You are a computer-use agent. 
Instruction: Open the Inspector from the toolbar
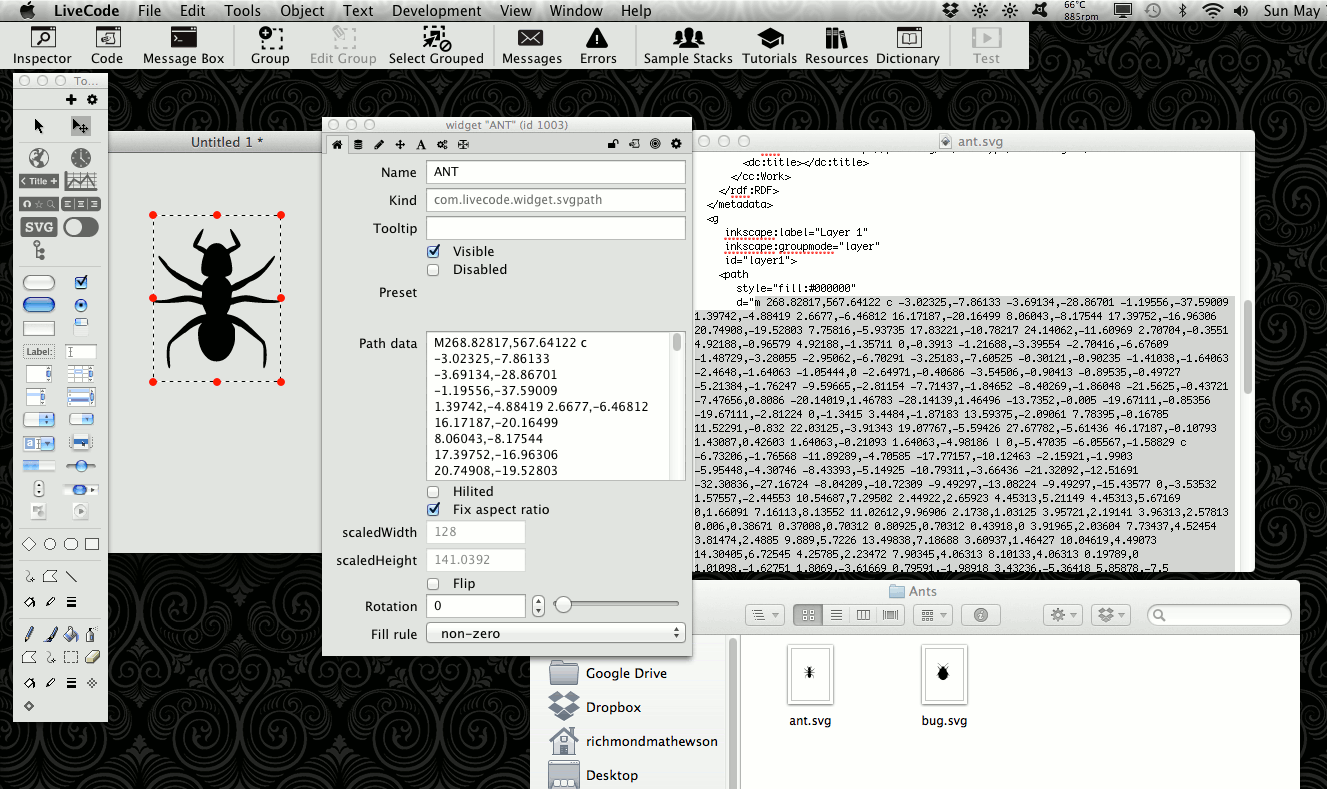(x=42, y=46)
